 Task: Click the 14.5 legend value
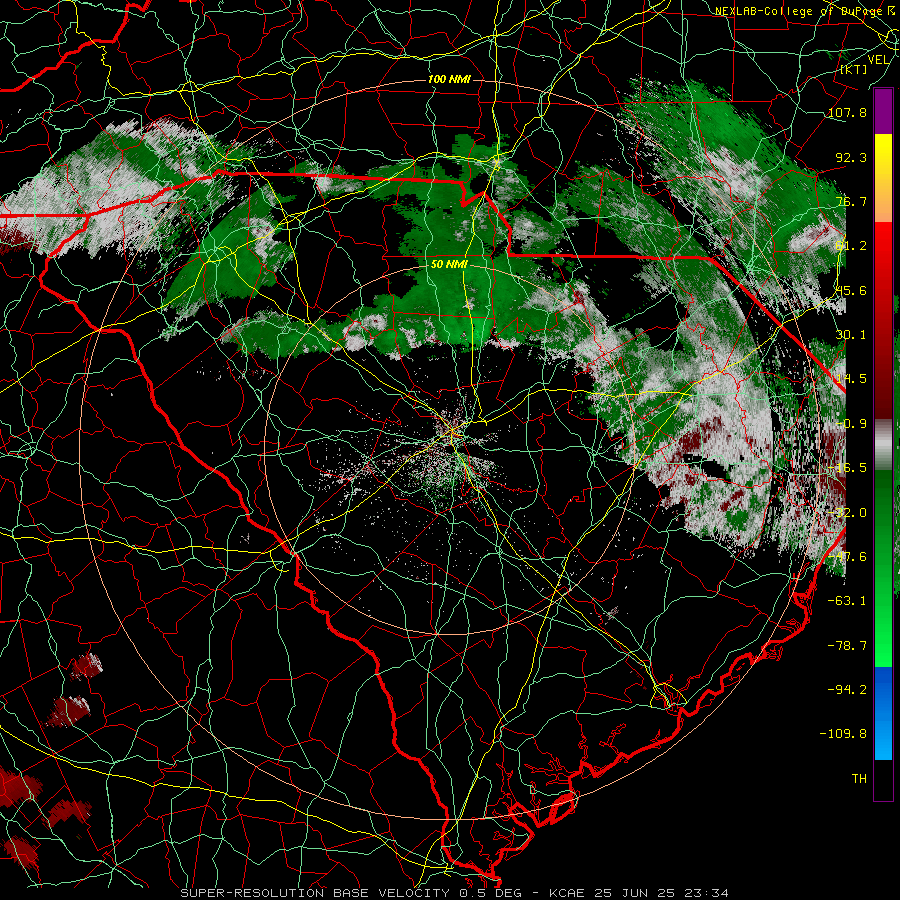point(851,379)
